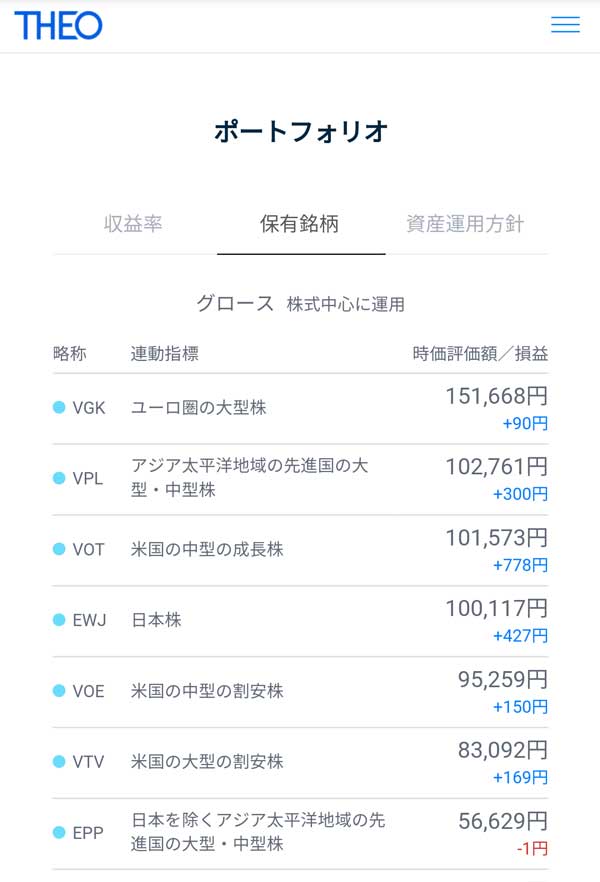Select the 保有銘柄 tab
Viewport: 600px width, 882px height.
tap(299, 224)
